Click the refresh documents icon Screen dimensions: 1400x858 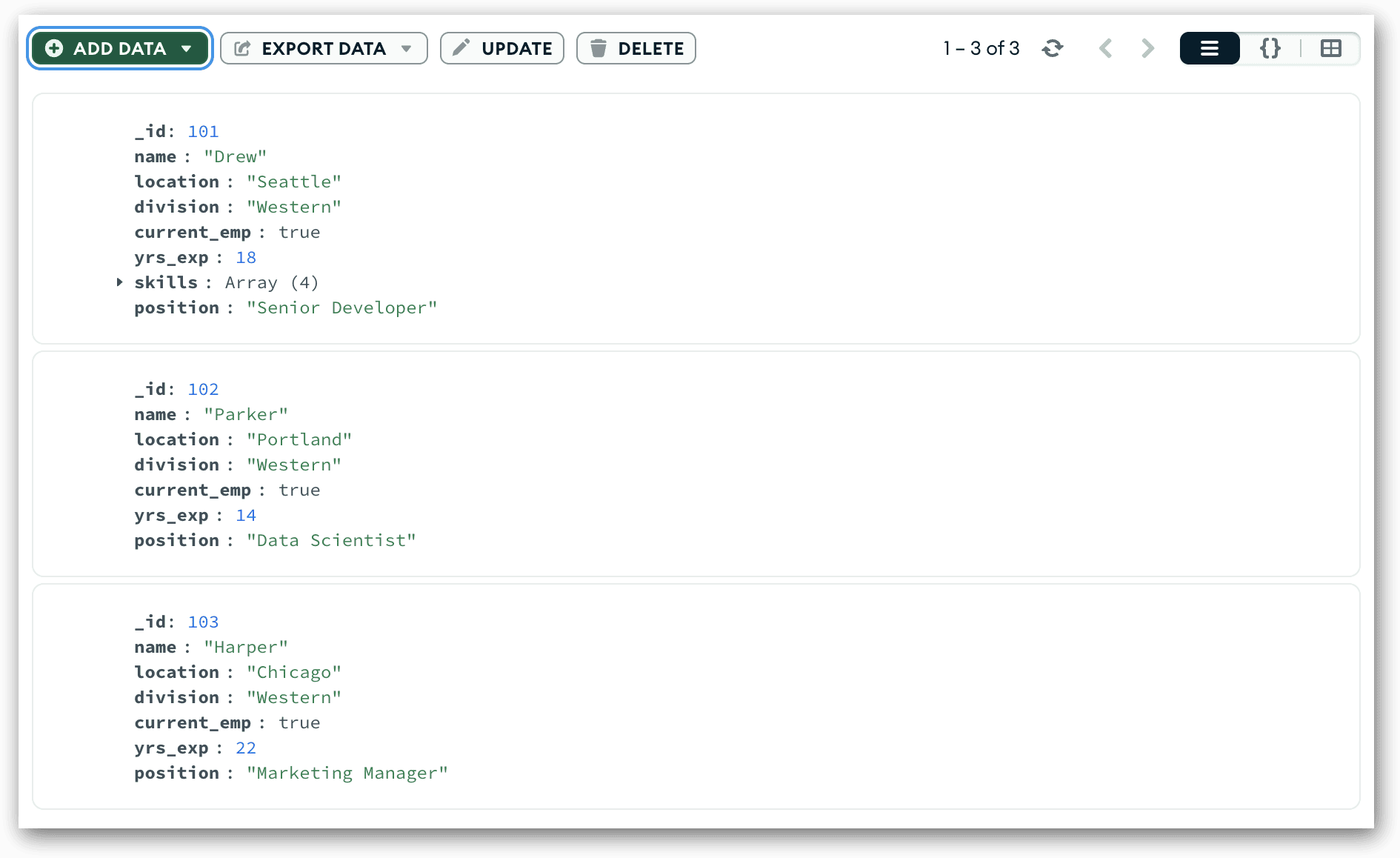1053,49
